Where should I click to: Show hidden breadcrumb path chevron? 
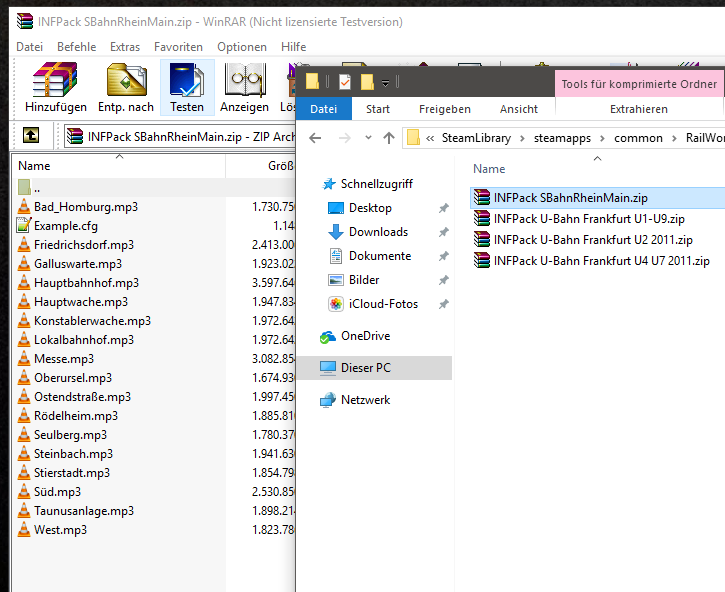[430, 138]
